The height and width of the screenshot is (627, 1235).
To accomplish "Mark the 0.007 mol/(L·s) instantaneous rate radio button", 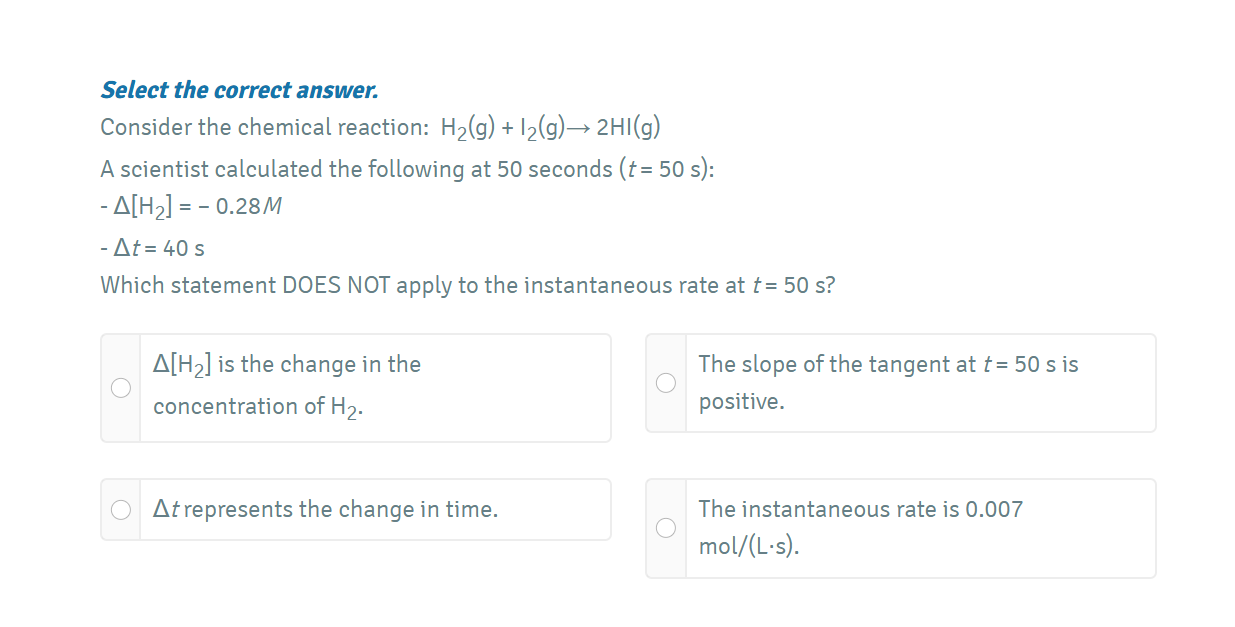I will pos(666,528).
